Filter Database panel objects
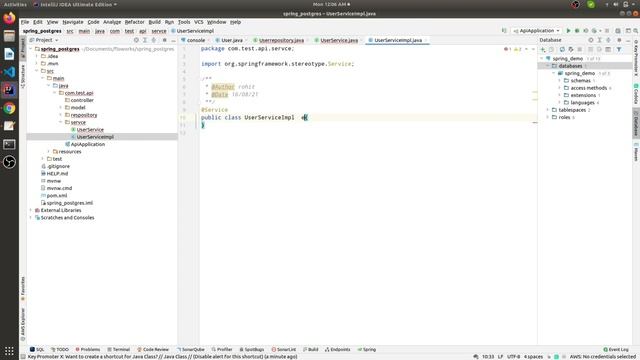The height and width of the screenshot is (360, 640). [x=619, y=49]
